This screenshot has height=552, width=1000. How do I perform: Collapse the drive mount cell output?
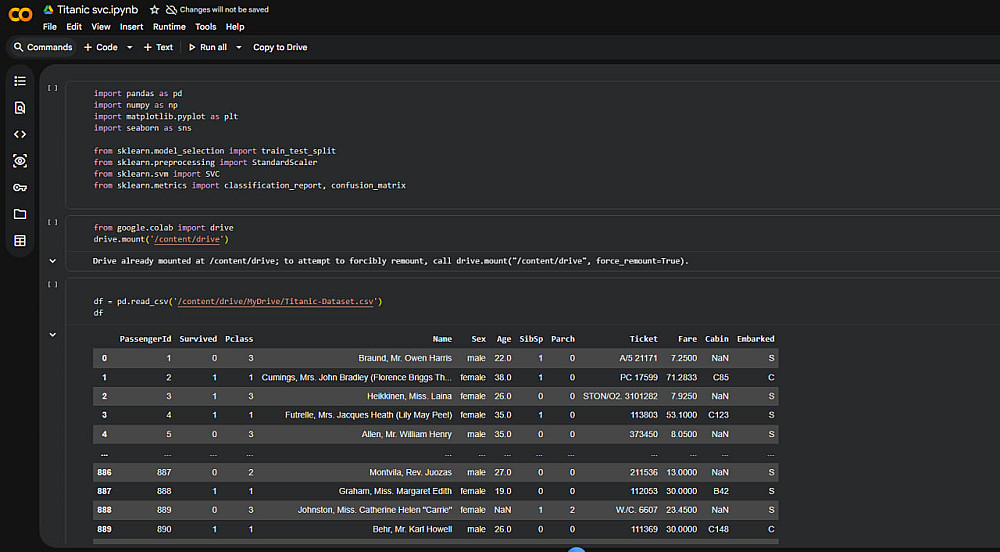(53, 260)
